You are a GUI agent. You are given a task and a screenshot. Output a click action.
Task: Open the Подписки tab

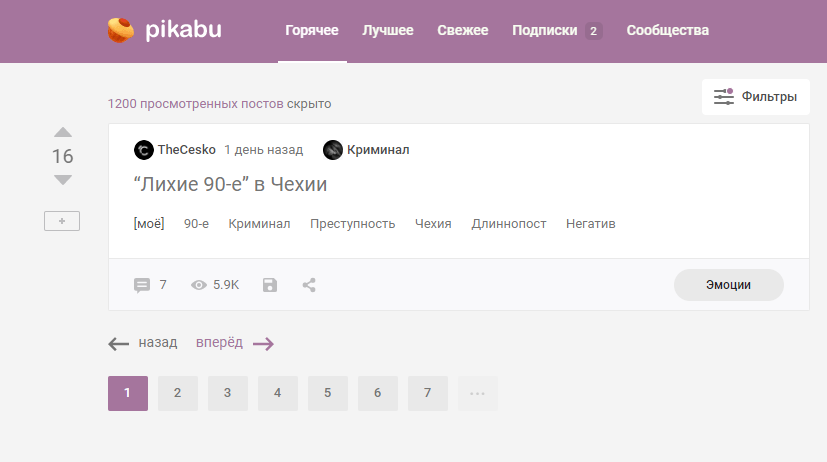(x=545, y=30)
